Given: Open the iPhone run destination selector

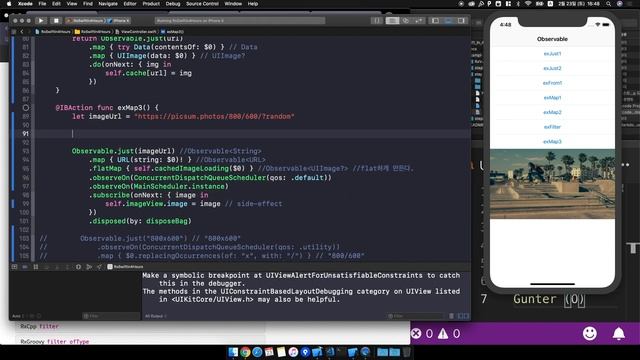Looking at the screenshot, I should pyautogui.click(x=120, y=20).
